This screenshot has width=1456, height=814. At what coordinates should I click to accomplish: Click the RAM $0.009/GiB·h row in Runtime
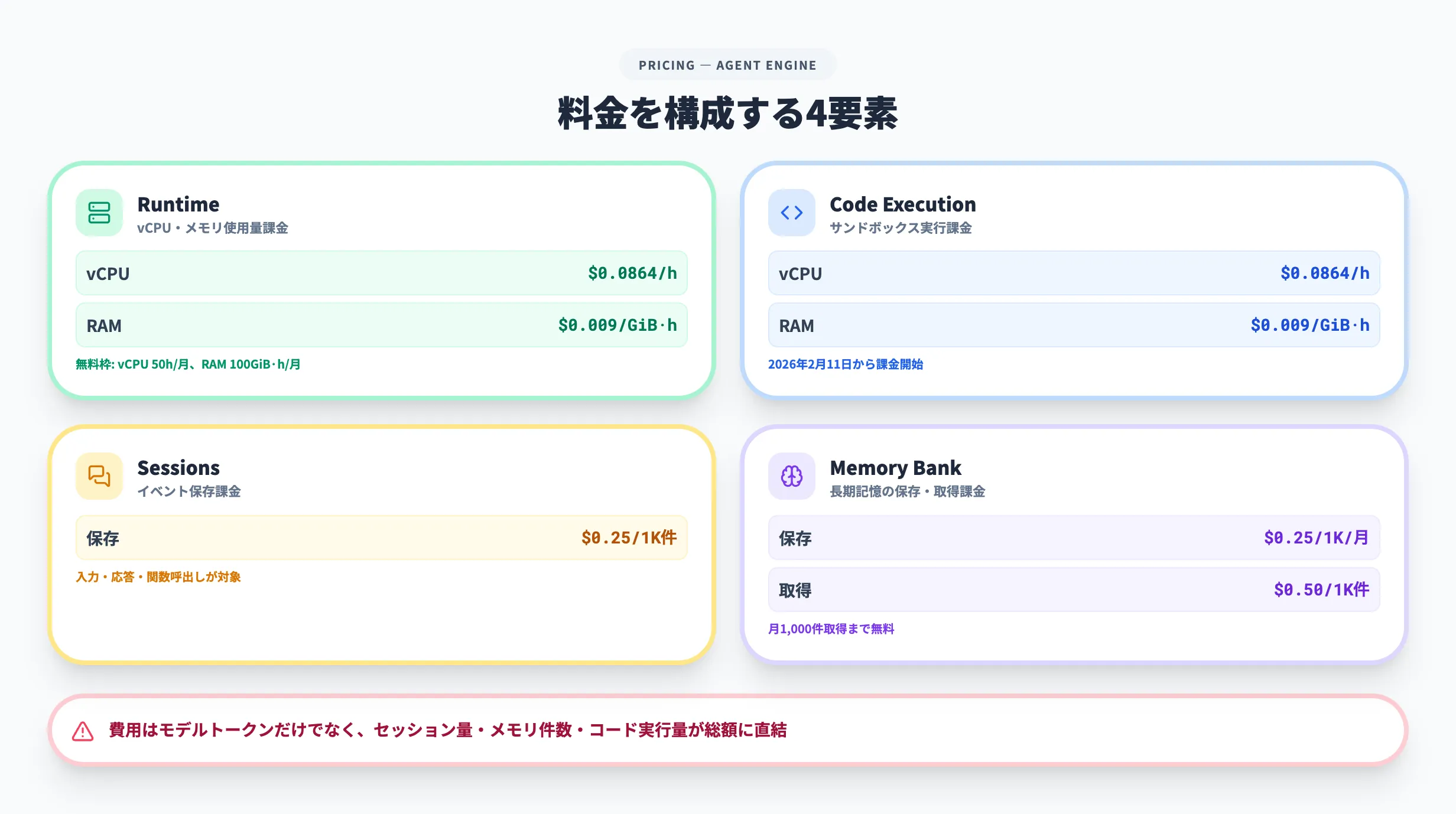click(381, 325)
